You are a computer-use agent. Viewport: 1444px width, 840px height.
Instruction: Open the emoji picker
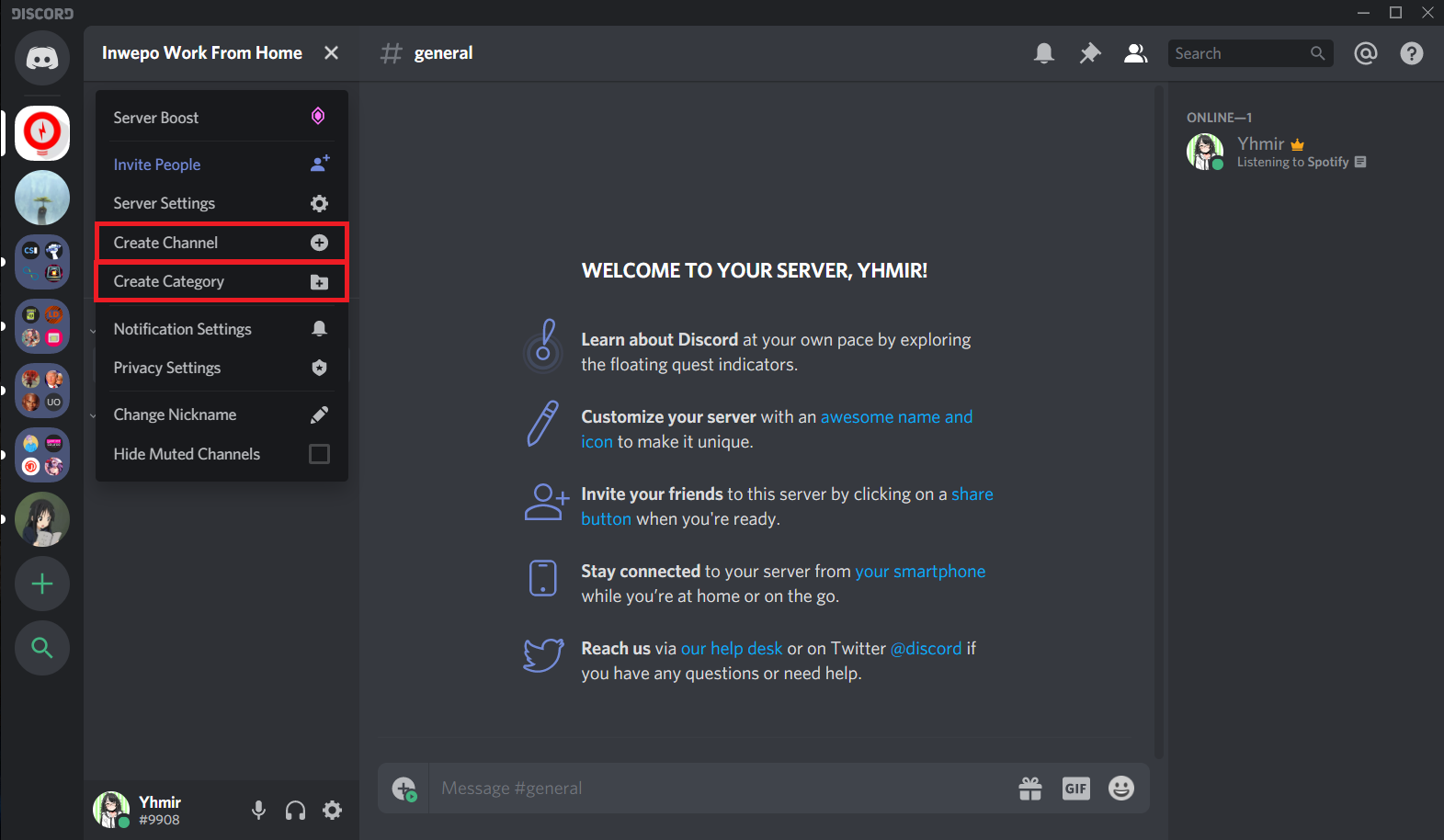click(1121, 789)
